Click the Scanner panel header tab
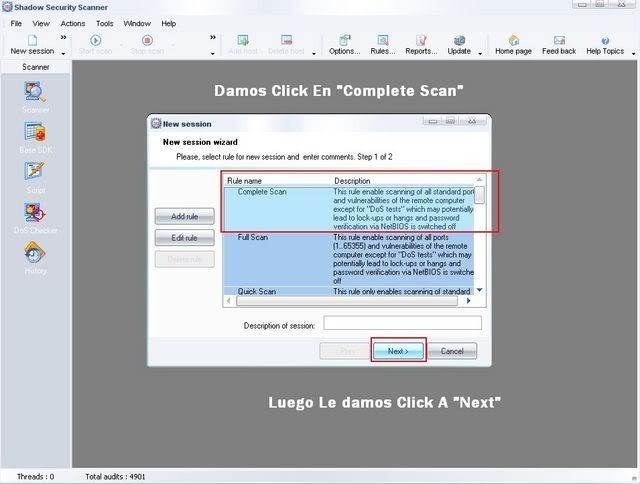The width and height of the screenshot is (640, 484). click(36, 67)
